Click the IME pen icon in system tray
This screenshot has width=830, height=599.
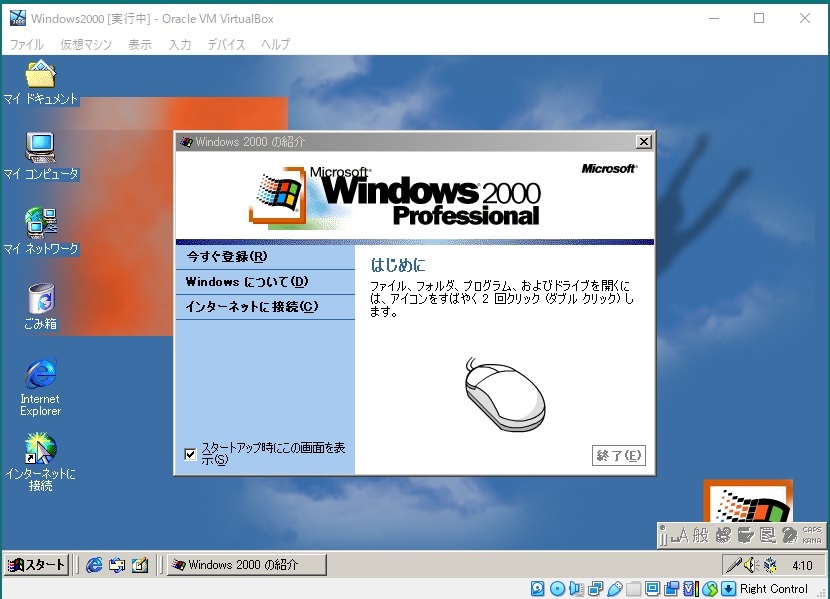click(x=733, y=565)
